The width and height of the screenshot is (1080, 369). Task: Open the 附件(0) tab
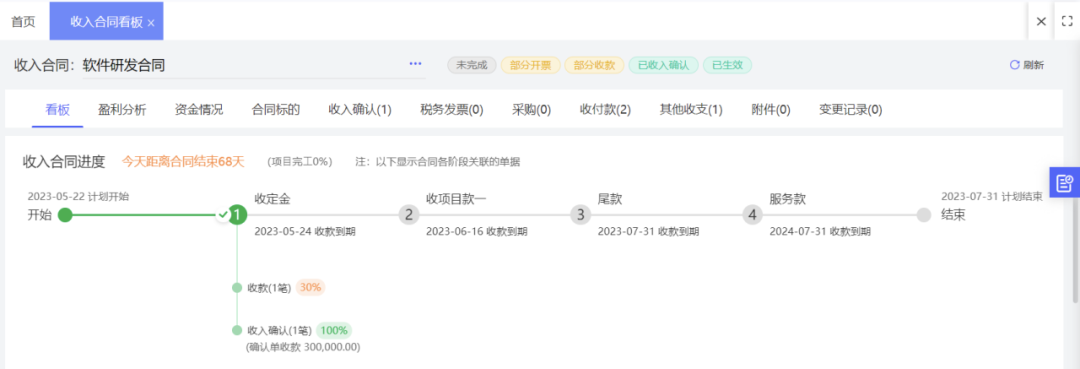(x=771, y=110)
